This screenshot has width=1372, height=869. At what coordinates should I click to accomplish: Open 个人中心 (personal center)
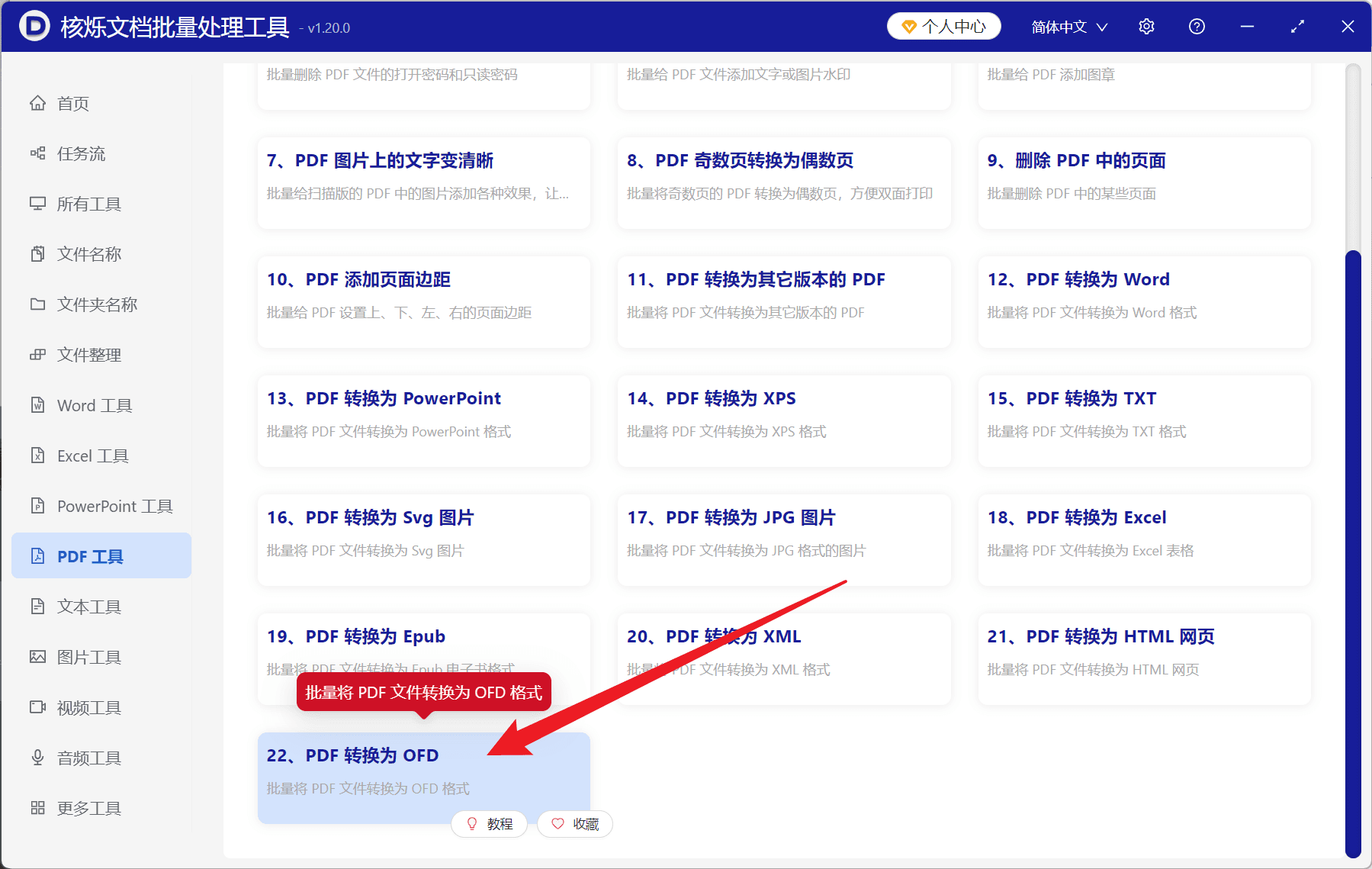[943, 25]
